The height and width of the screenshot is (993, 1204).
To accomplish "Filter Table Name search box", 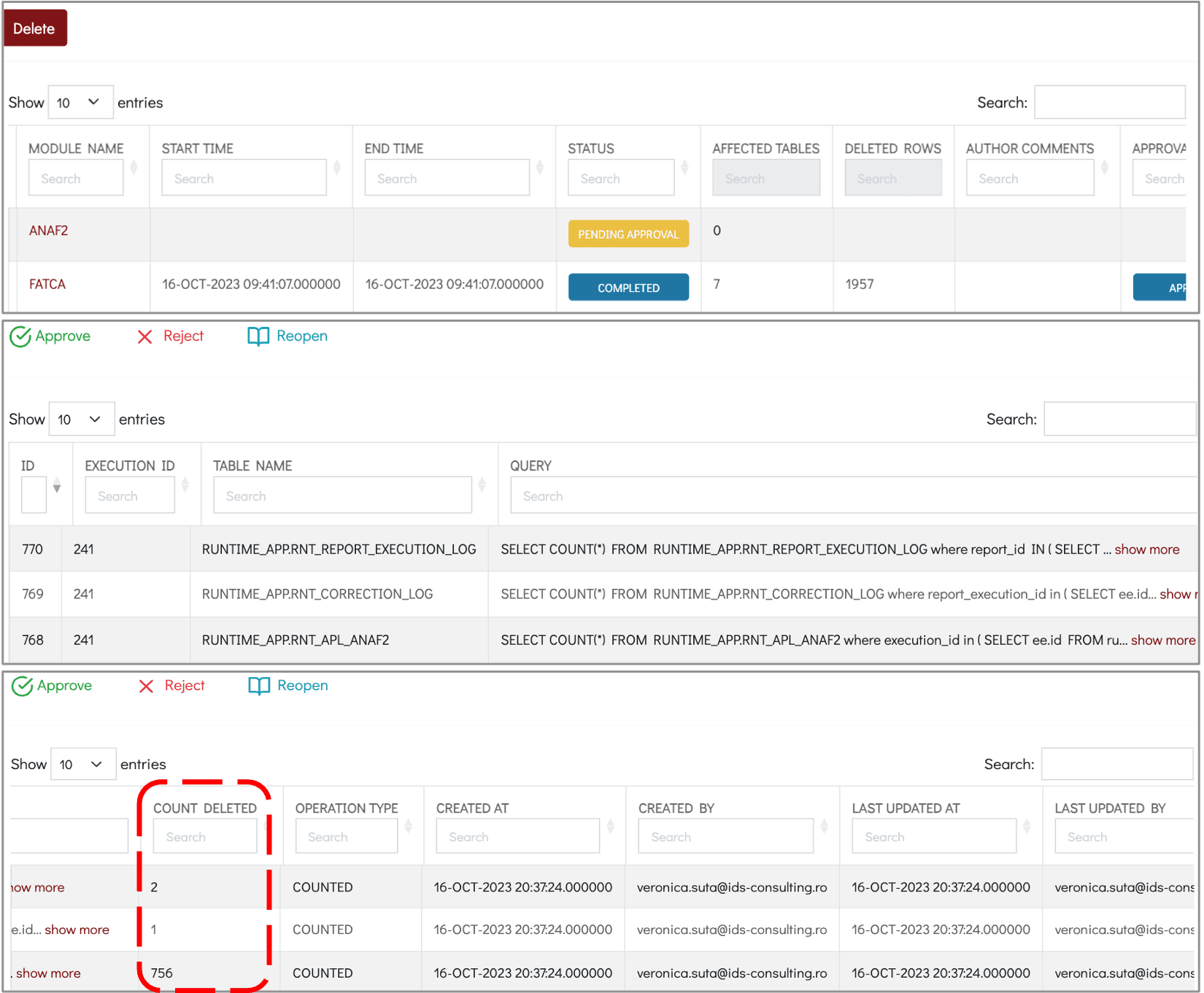I will coord(342,495).
